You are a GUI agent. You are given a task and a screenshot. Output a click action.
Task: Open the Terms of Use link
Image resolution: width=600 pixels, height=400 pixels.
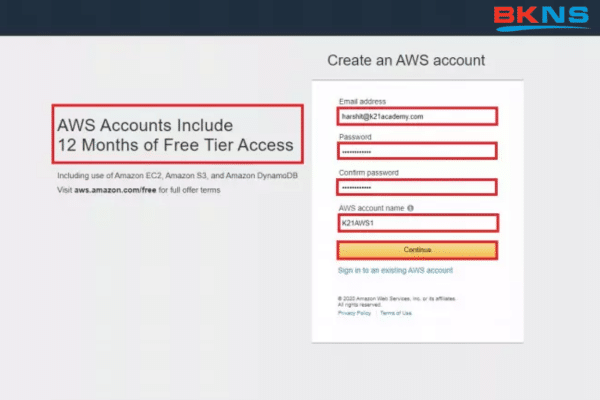click(396, 313)
